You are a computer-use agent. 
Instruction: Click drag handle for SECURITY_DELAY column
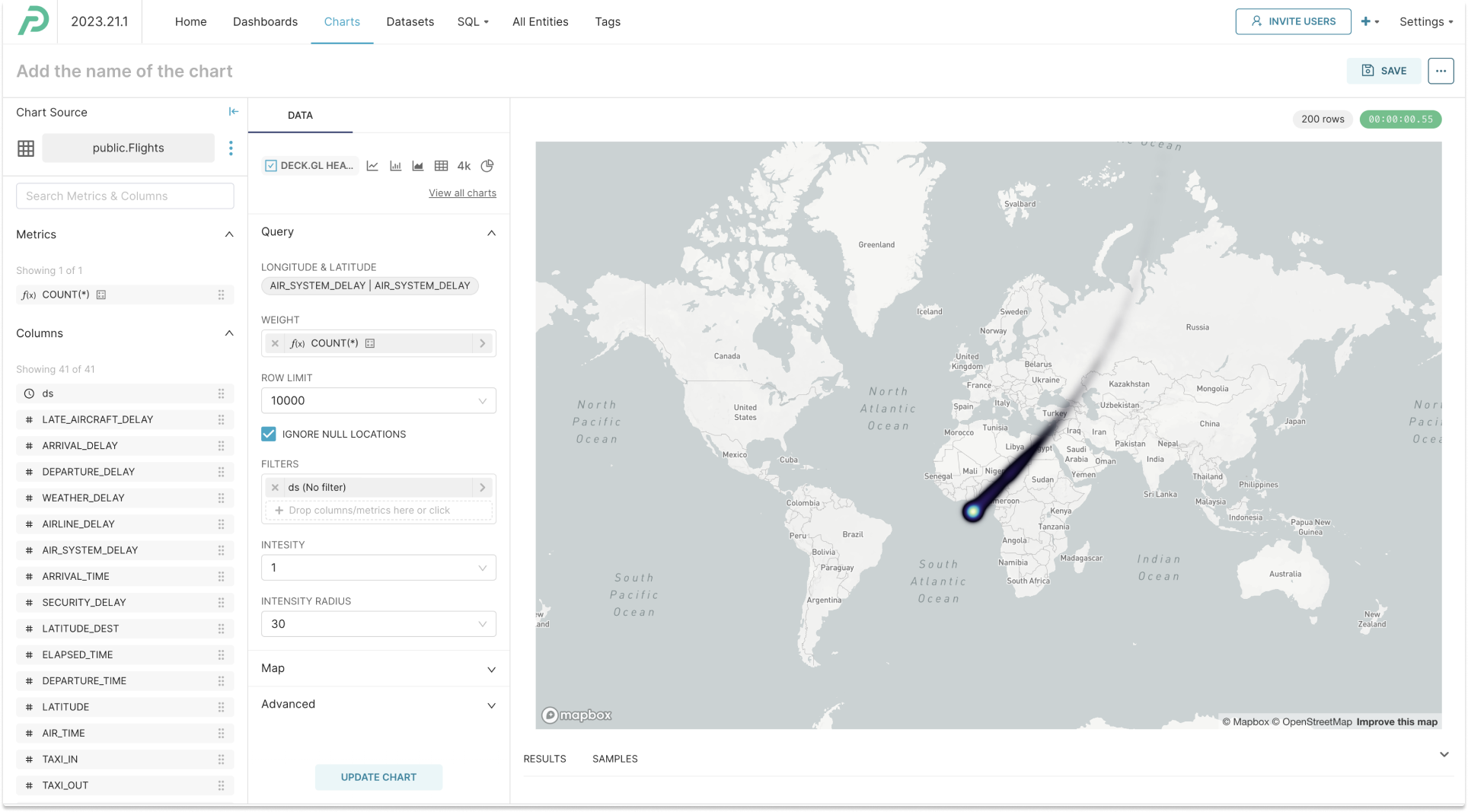point(221,603)
